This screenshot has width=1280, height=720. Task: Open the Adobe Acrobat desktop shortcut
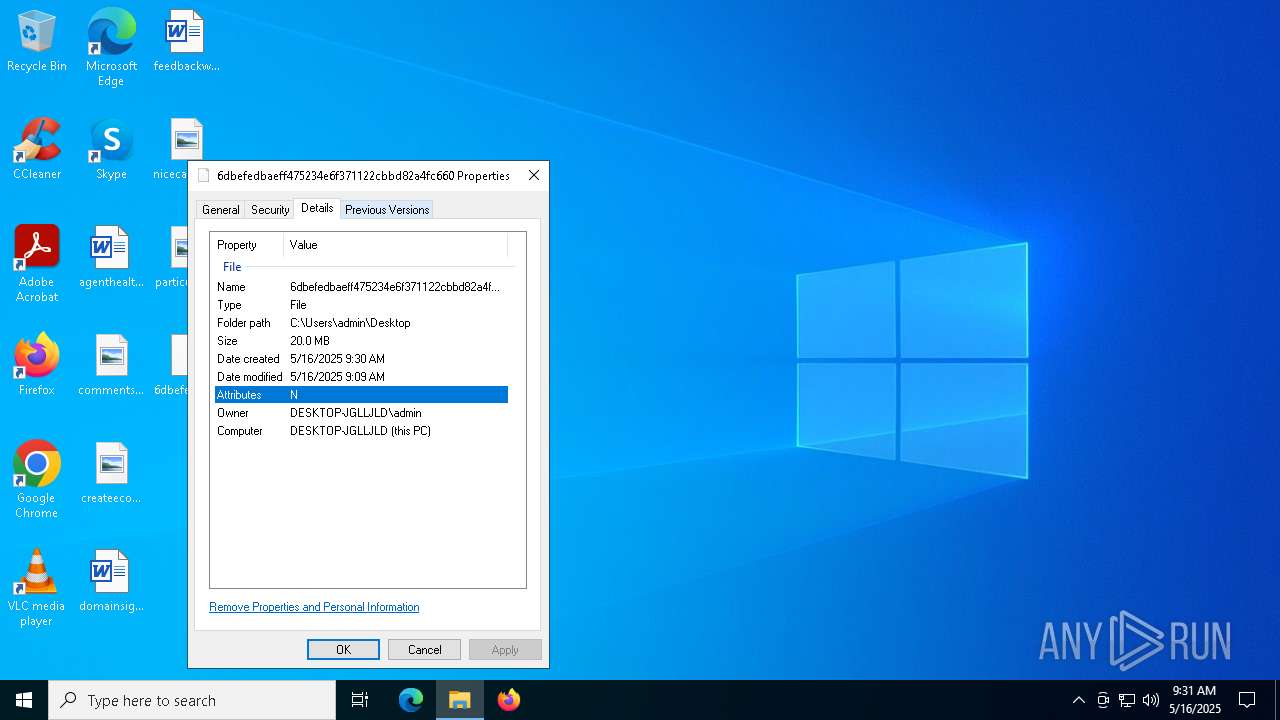37,264
